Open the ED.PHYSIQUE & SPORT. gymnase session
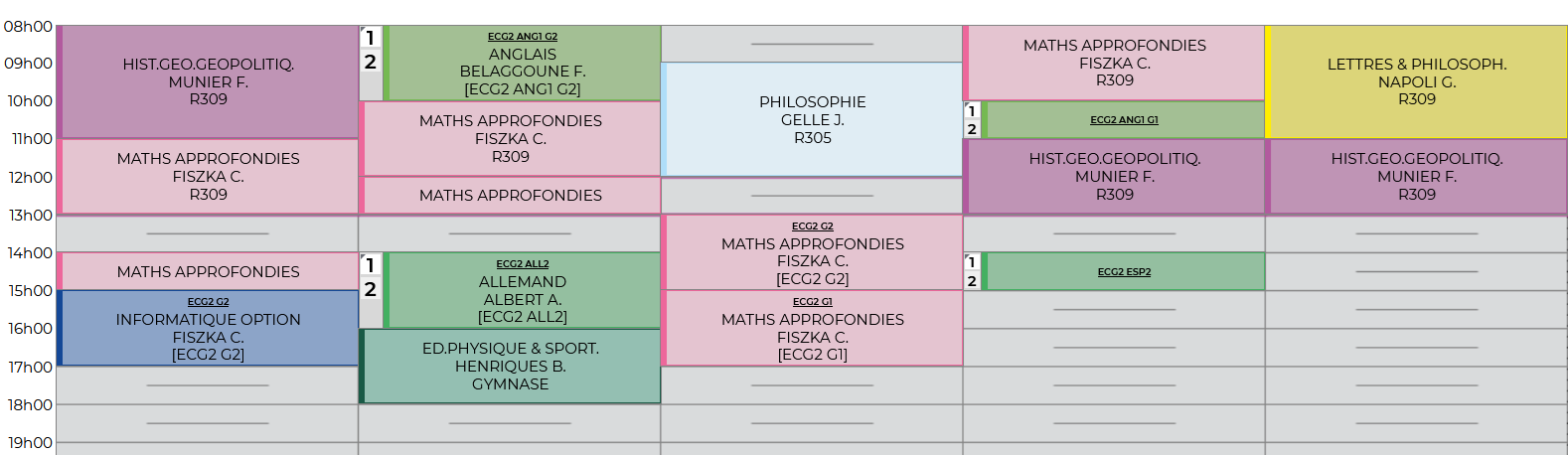The height and width of the screenshot is (455, 1568). click(510, 367)
